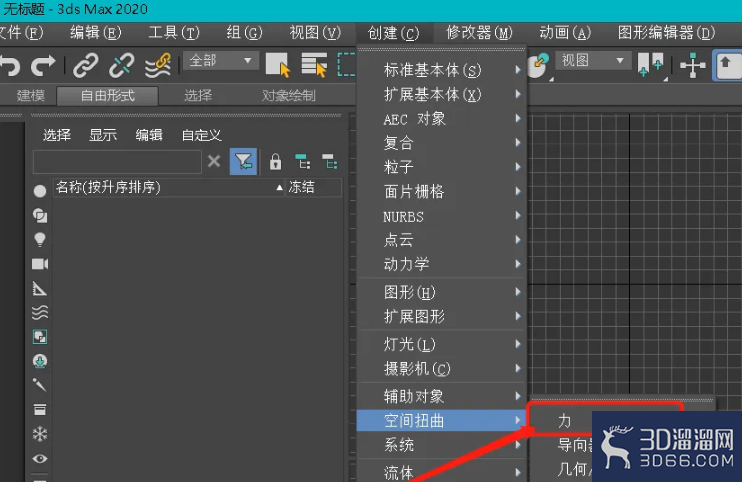Click the Undo arrow icon

[x=9, y=65]
